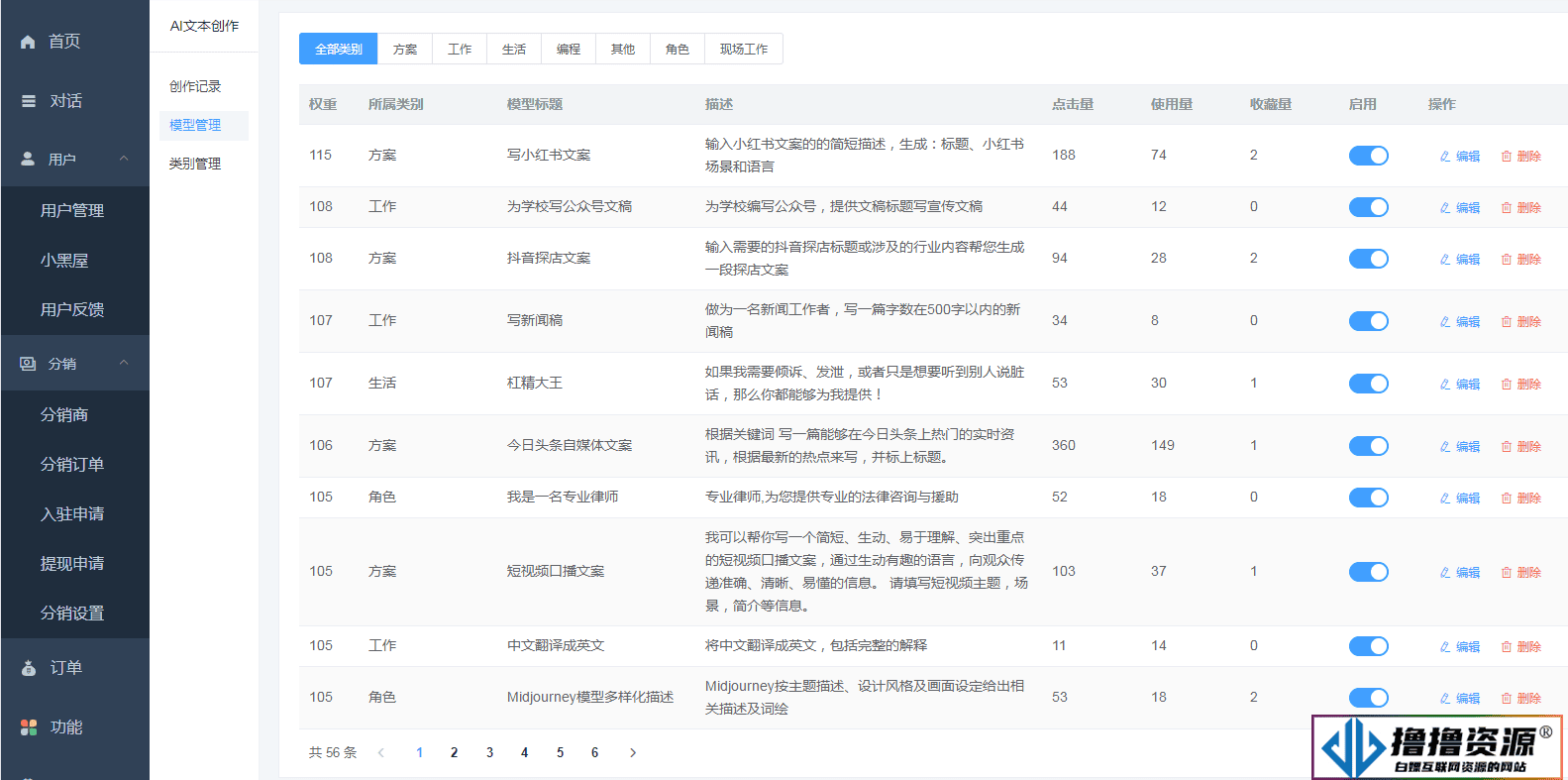The width and height of the screenshot is (1568, 780).
Task: Go to next page arrow in pagination
Action: coord(633,753)
